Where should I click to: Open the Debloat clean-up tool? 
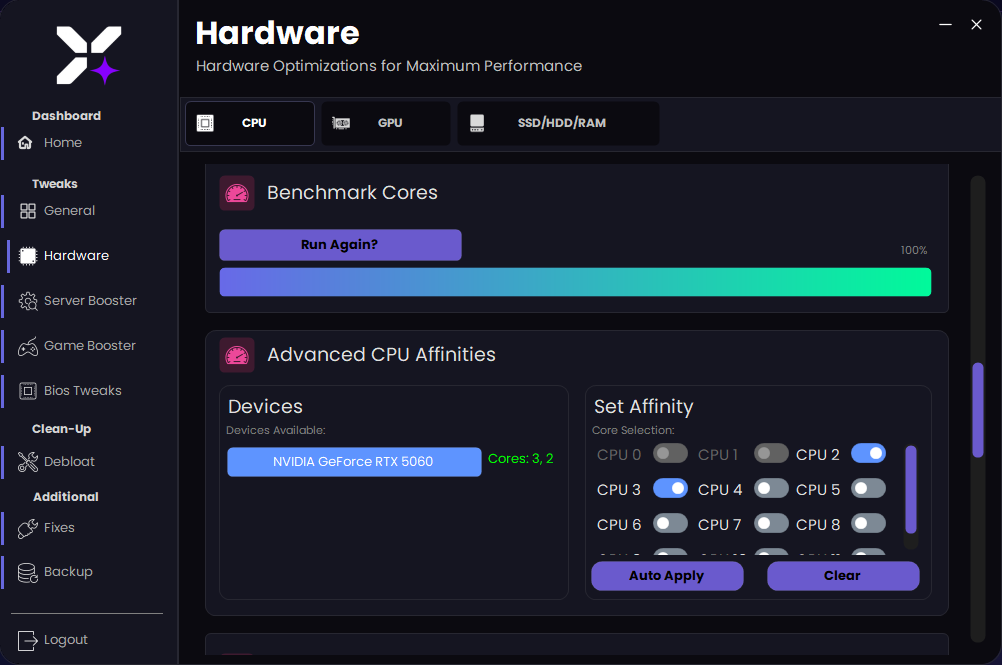click(x=69, y=461)
